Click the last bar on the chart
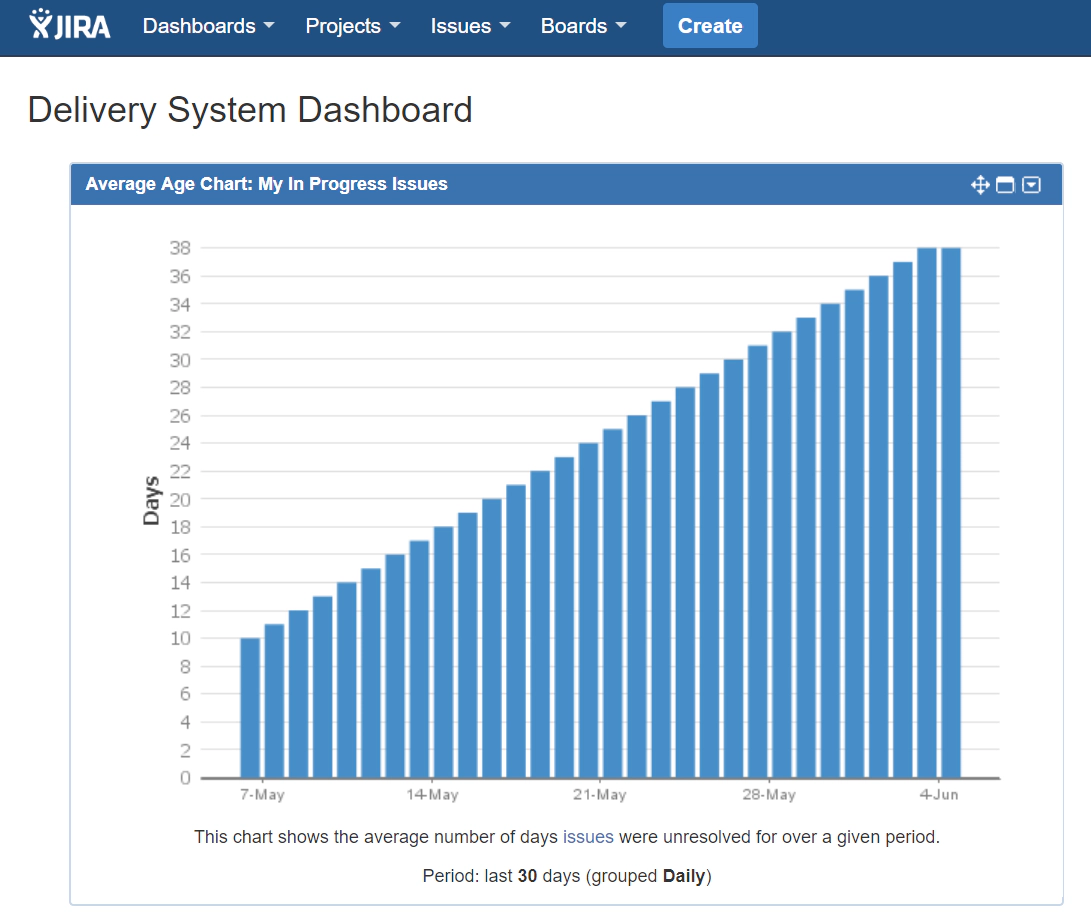The height and width of the screenshot is (918, 1091). [x=951, y=512]
